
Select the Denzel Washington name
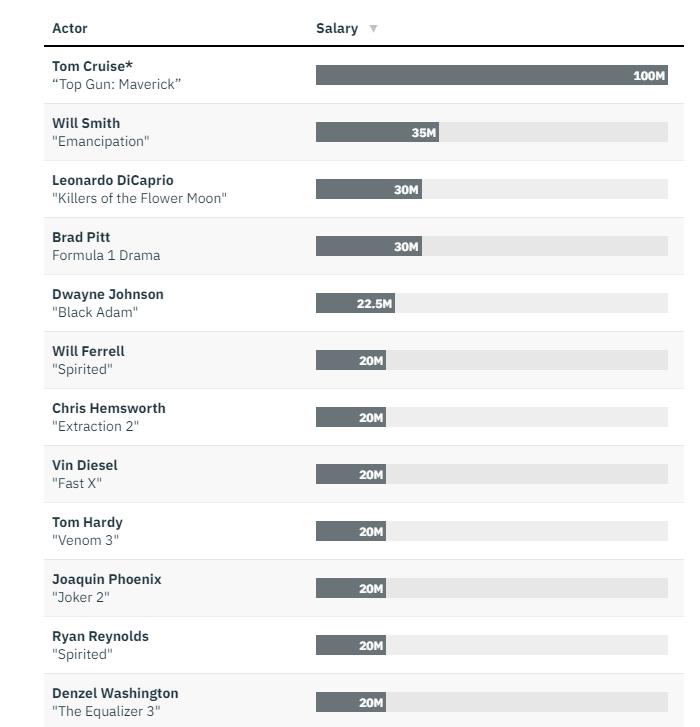pyautogui.click(x=115, y=693)
